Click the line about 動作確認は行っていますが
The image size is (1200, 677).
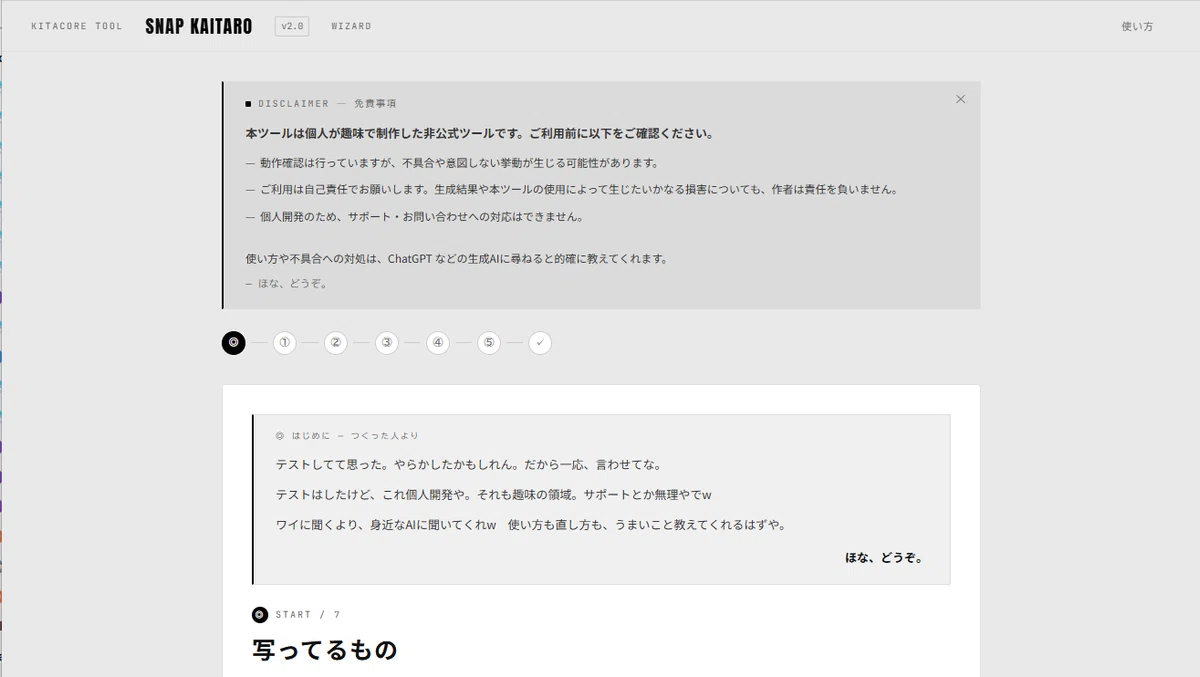point(452,163)
